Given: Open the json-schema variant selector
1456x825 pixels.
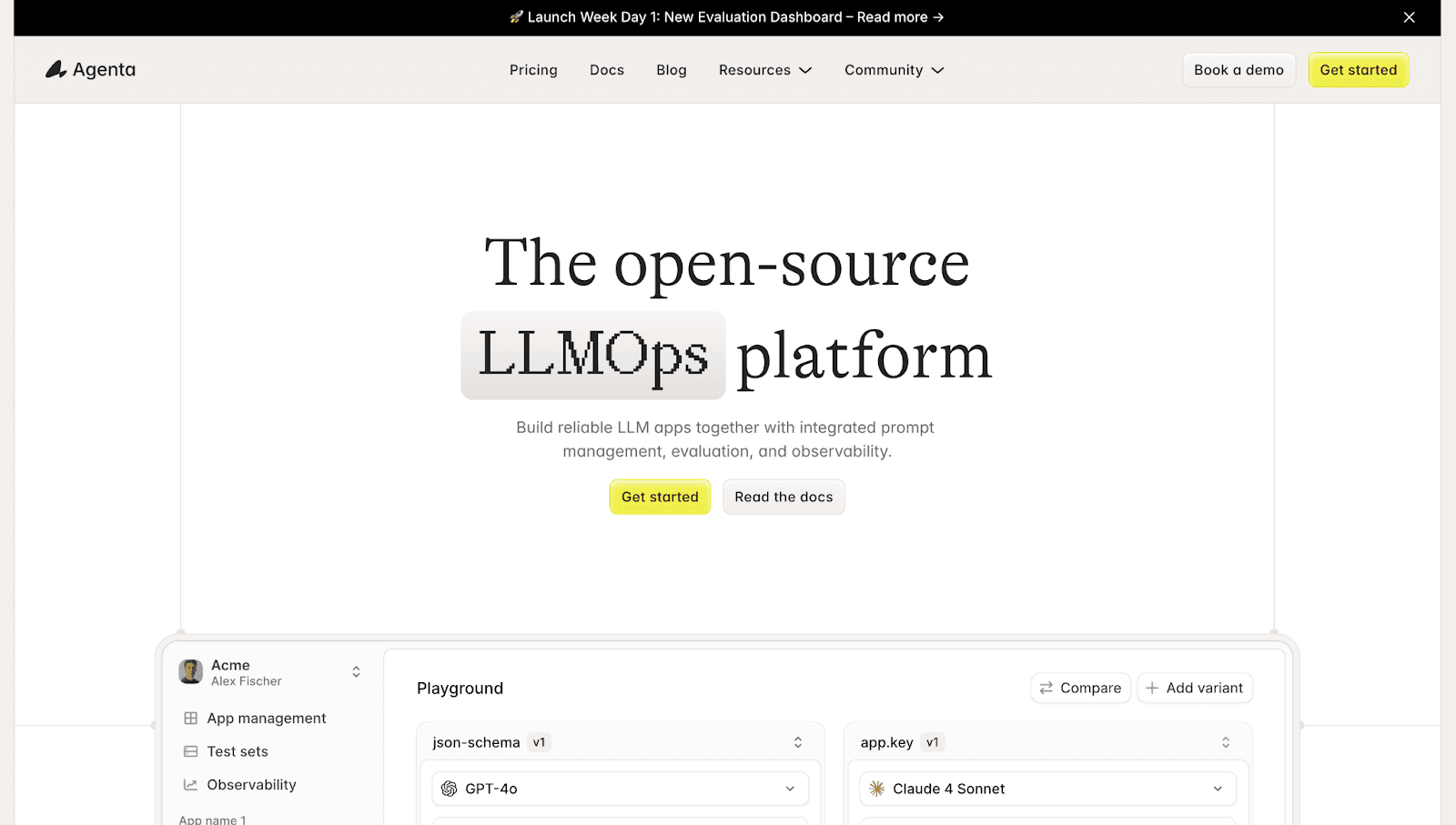Looking at the screenshot, I should 798,742.
